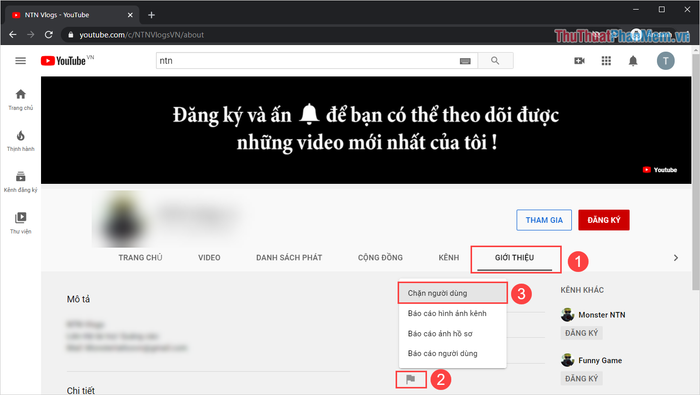
Task: Click the Funny Game channel avatar
Action: click(567, 360)
